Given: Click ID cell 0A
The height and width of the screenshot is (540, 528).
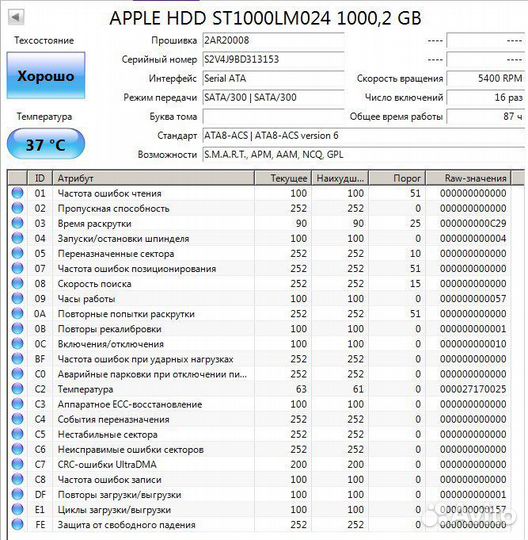Looking at the screenshot, I should pyautogui.click(x=40, y=314).
